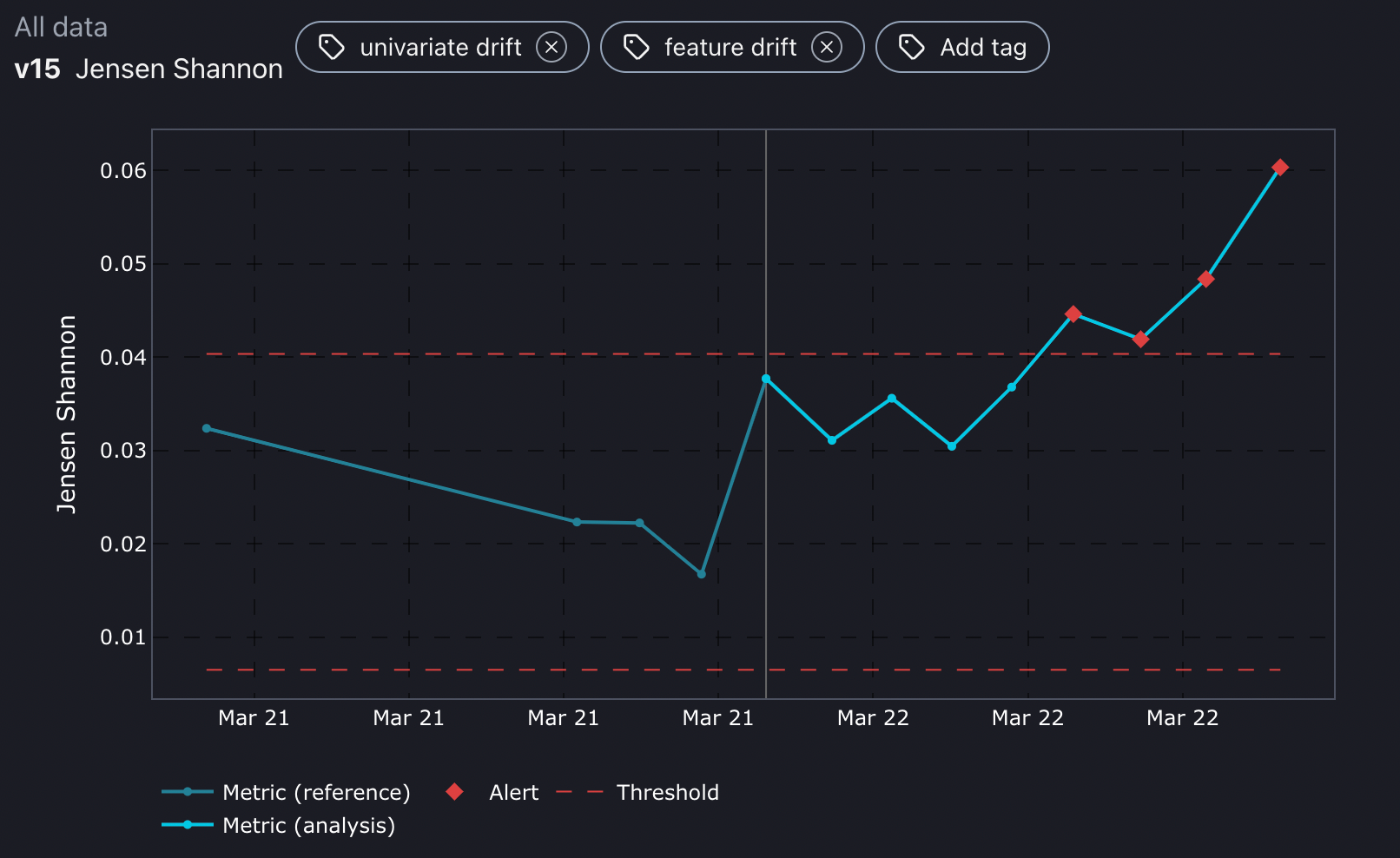The height and width of the screenshot is (858, 1400).
Task: Click the tag icon on the feature drift chip
Action: pos(637,47)
